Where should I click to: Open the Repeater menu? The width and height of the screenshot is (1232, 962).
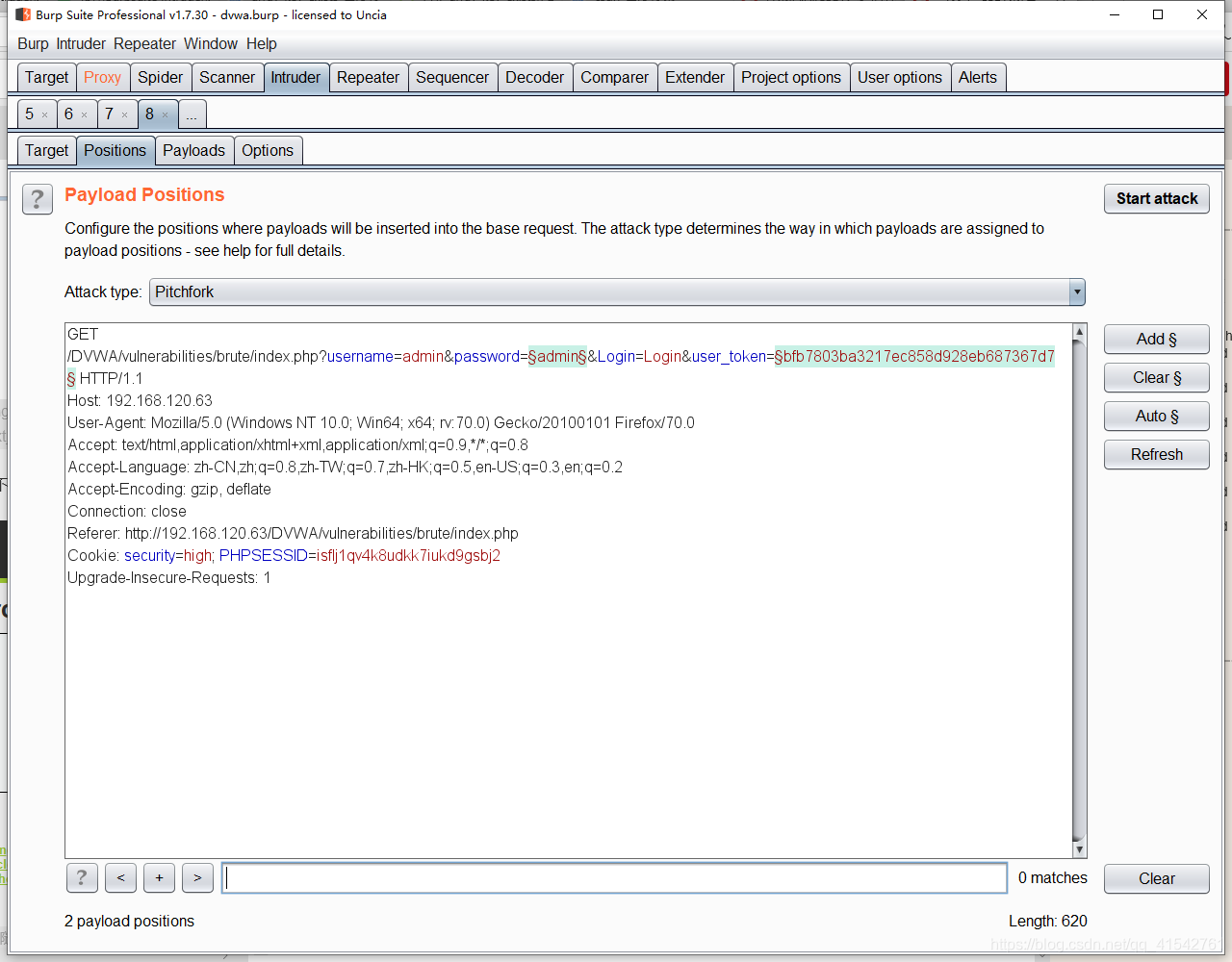click(144, 43)
